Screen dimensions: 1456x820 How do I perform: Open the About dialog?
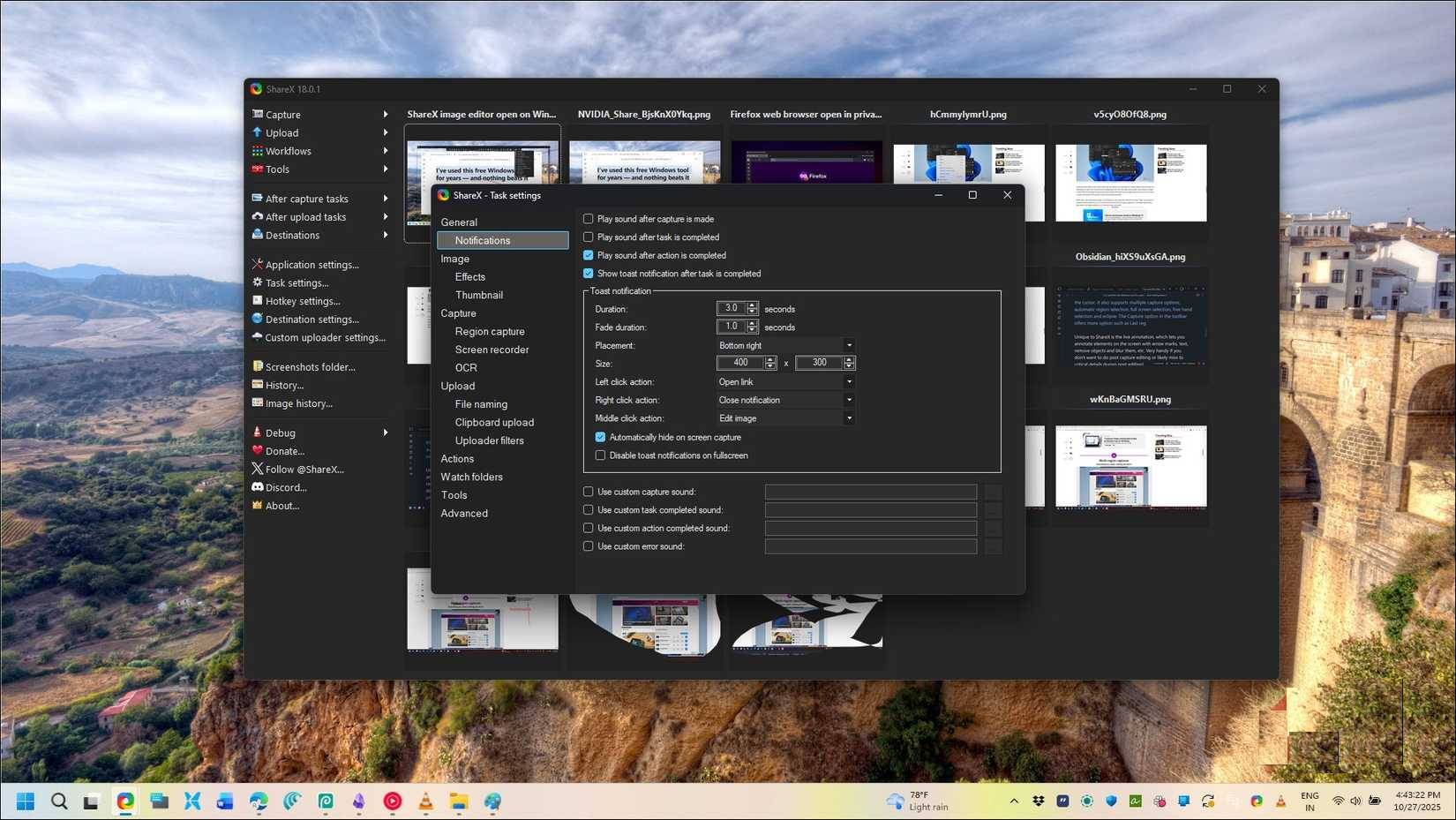(281, 506)
